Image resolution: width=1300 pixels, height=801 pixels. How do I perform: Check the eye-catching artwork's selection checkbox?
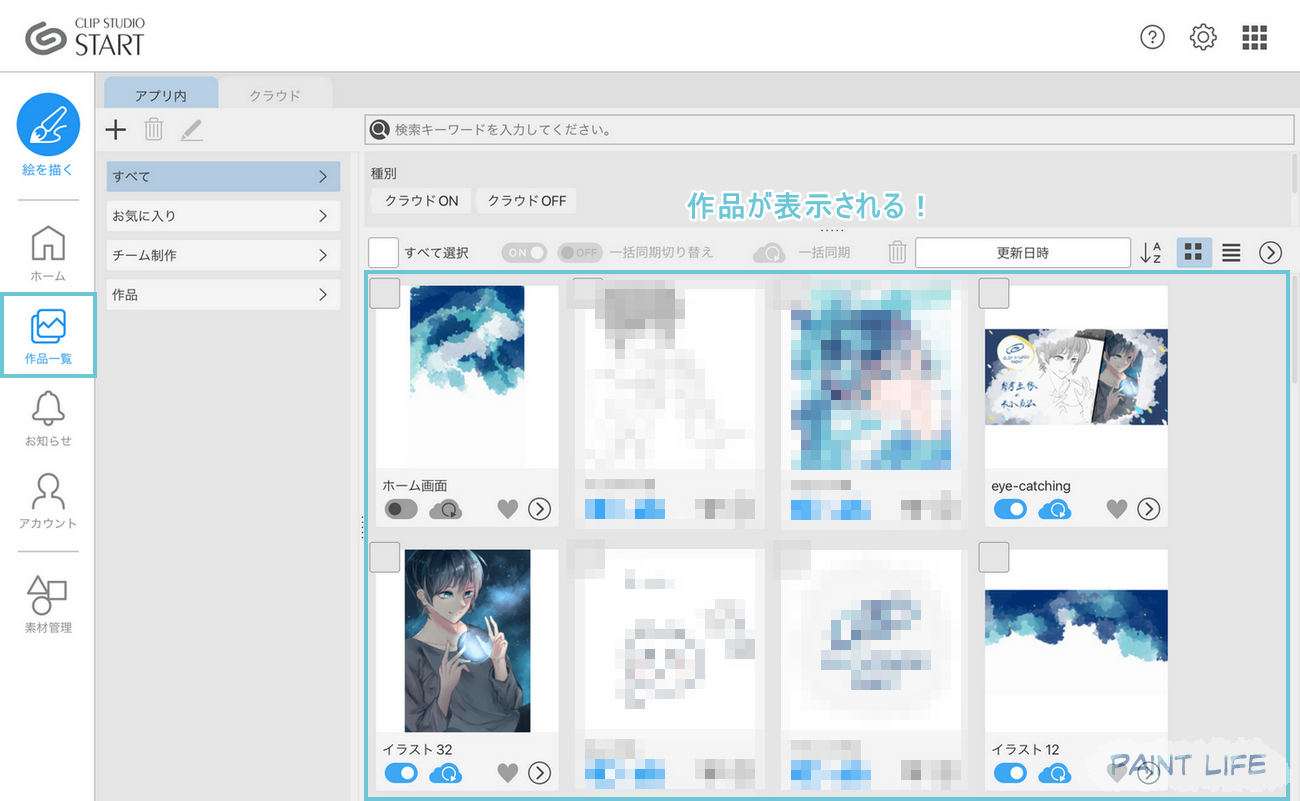(993, 292)
